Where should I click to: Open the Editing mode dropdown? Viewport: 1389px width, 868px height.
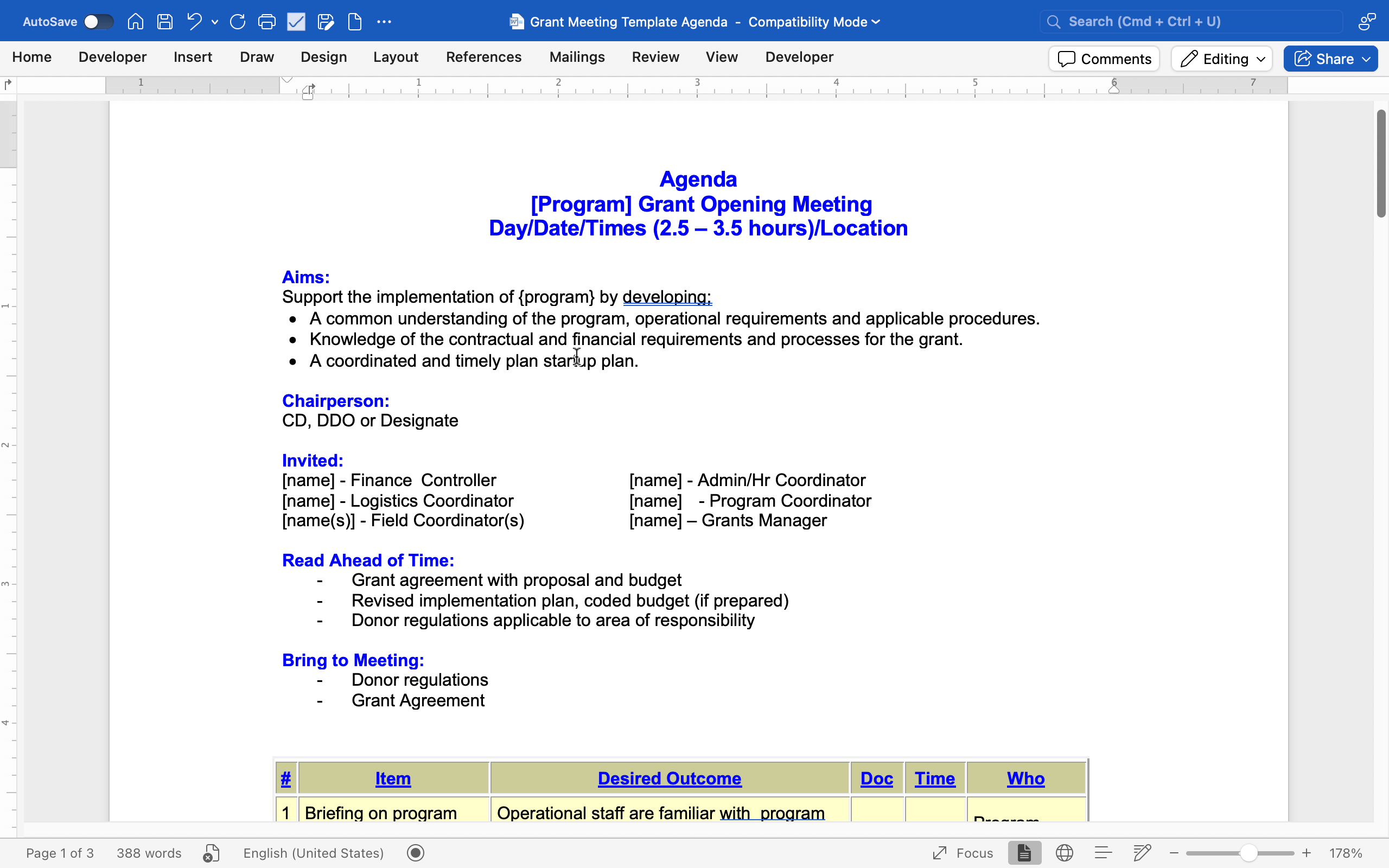point(1222,59)
